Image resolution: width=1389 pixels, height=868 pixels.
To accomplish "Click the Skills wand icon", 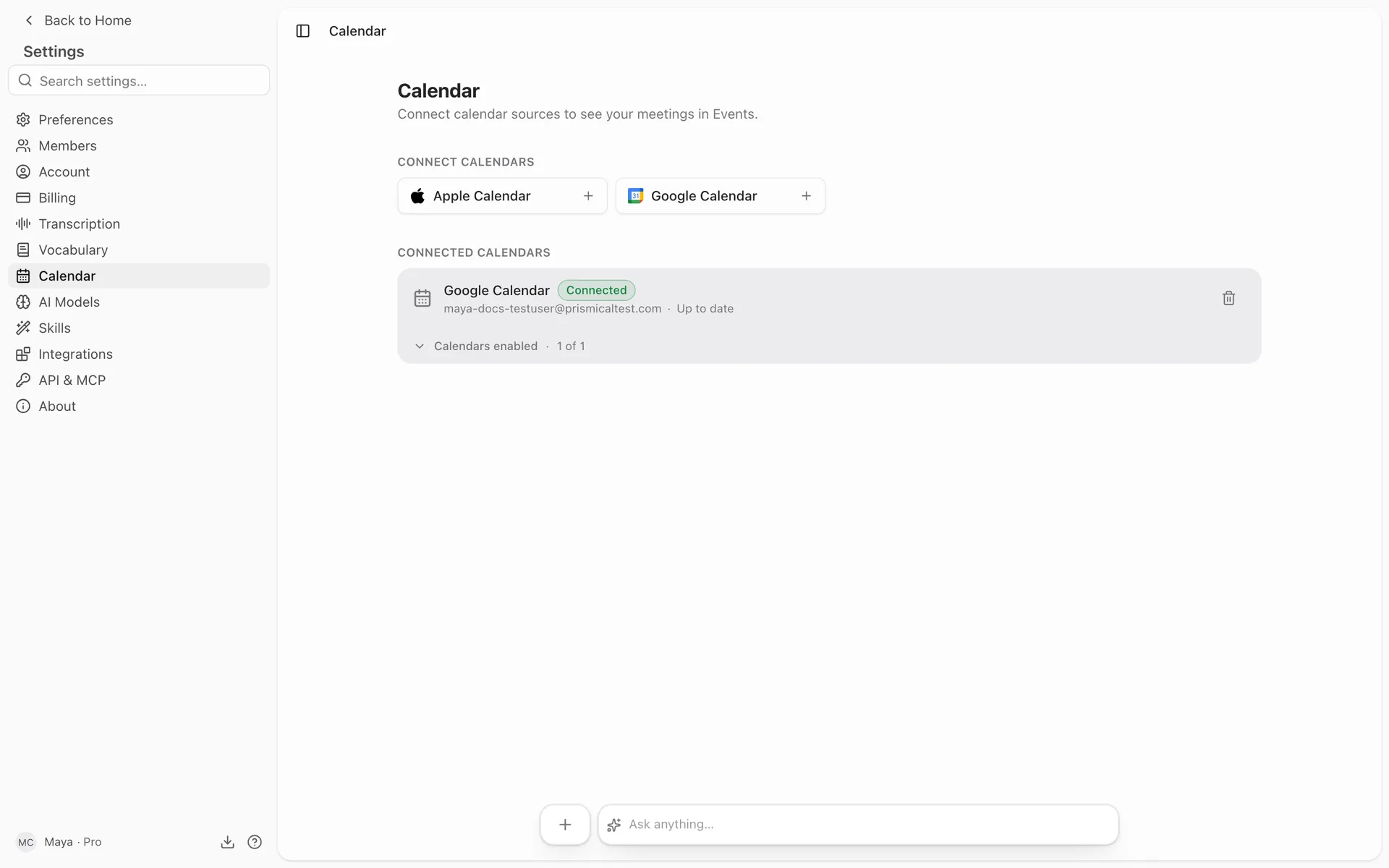I will coord(23,328).
